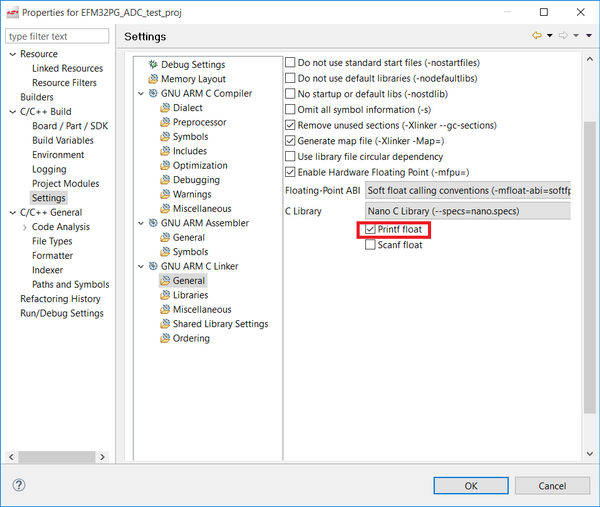Select the Memory Layout tool icon
Image resolution: width=600 pixels, height=507 pixels.
[x=153, y=79]
